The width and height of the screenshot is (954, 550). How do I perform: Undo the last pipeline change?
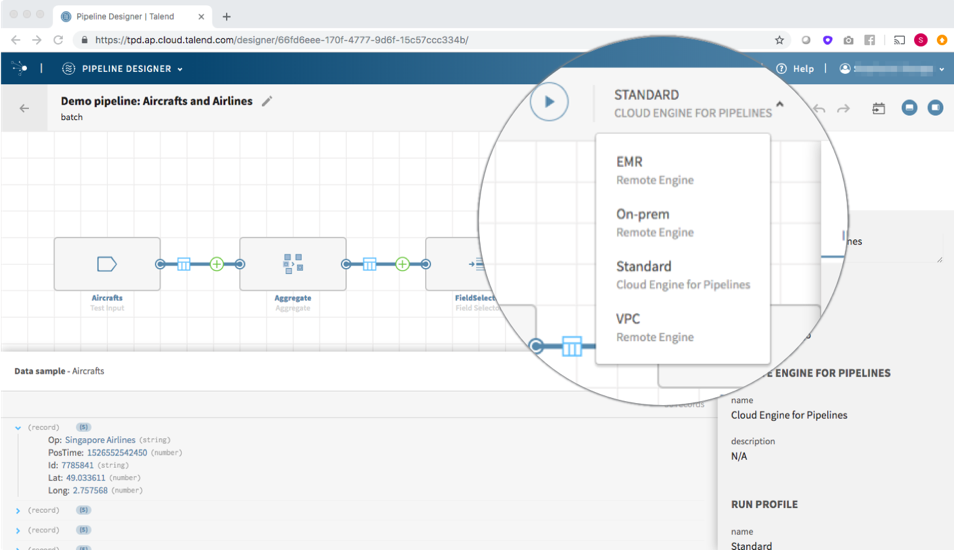pyautogui.click(x=820, y=109)
